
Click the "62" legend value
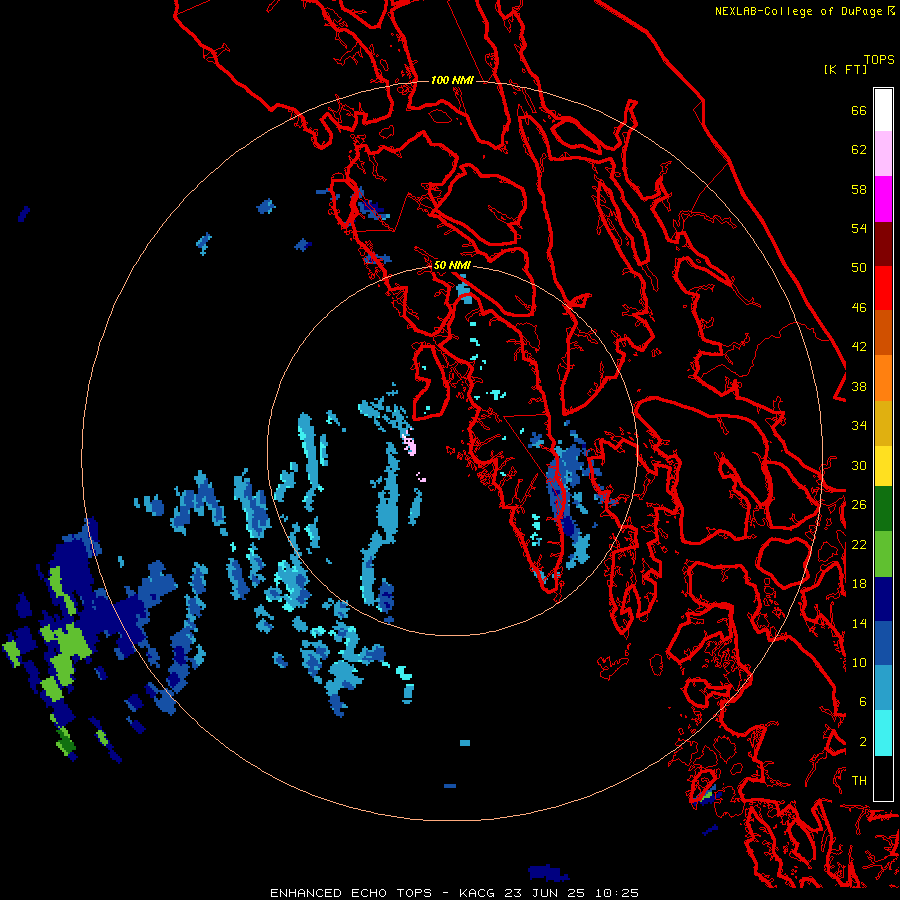click(859, 150)
